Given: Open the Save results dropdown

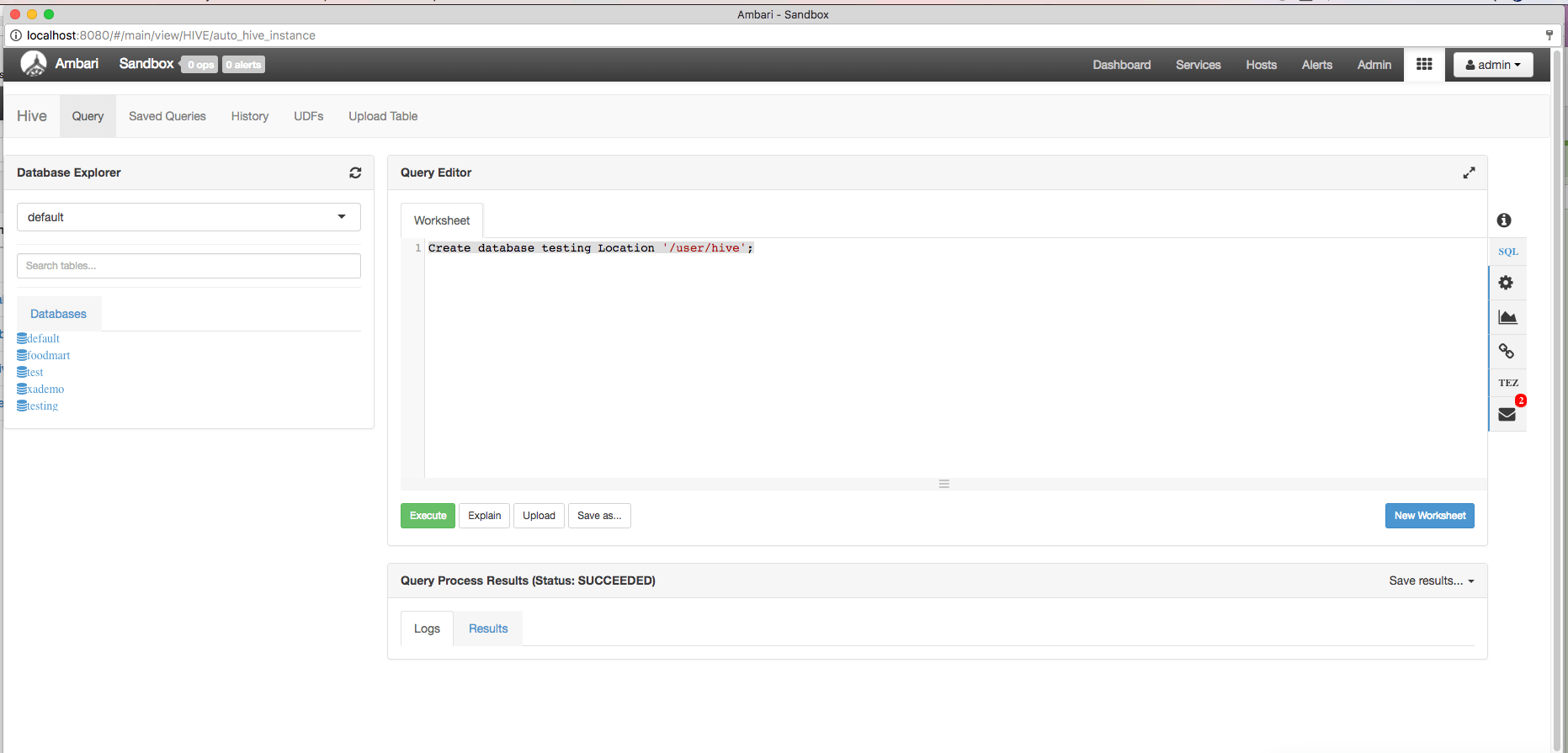Looking at the screenshot, I should coord(1431,581).
